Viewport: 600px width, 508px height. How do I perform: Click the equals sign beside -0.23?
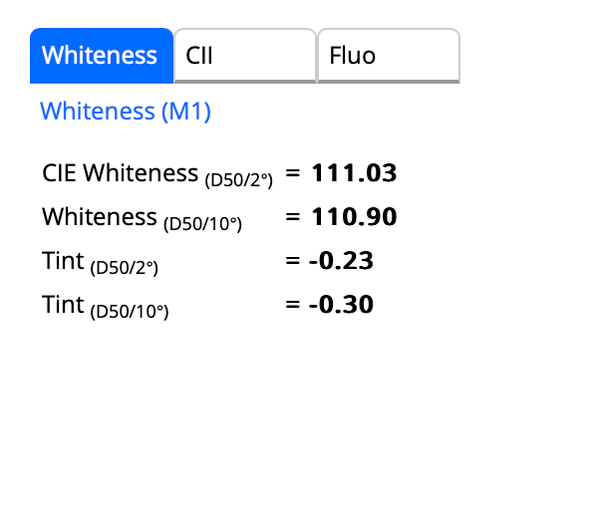point(293,261)
